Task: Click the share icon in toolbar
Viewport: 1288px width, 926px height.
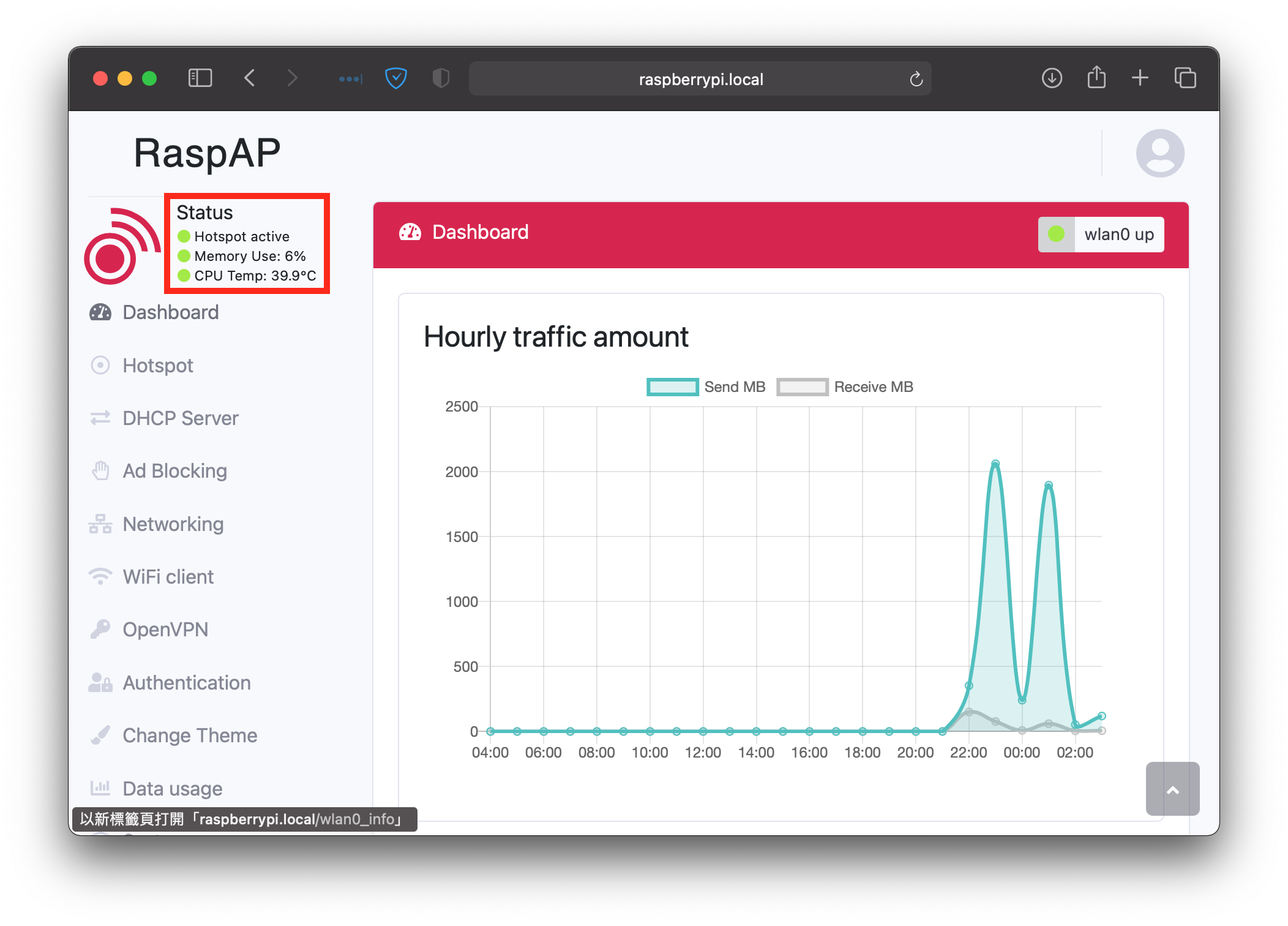Action: pos(1096,78)
